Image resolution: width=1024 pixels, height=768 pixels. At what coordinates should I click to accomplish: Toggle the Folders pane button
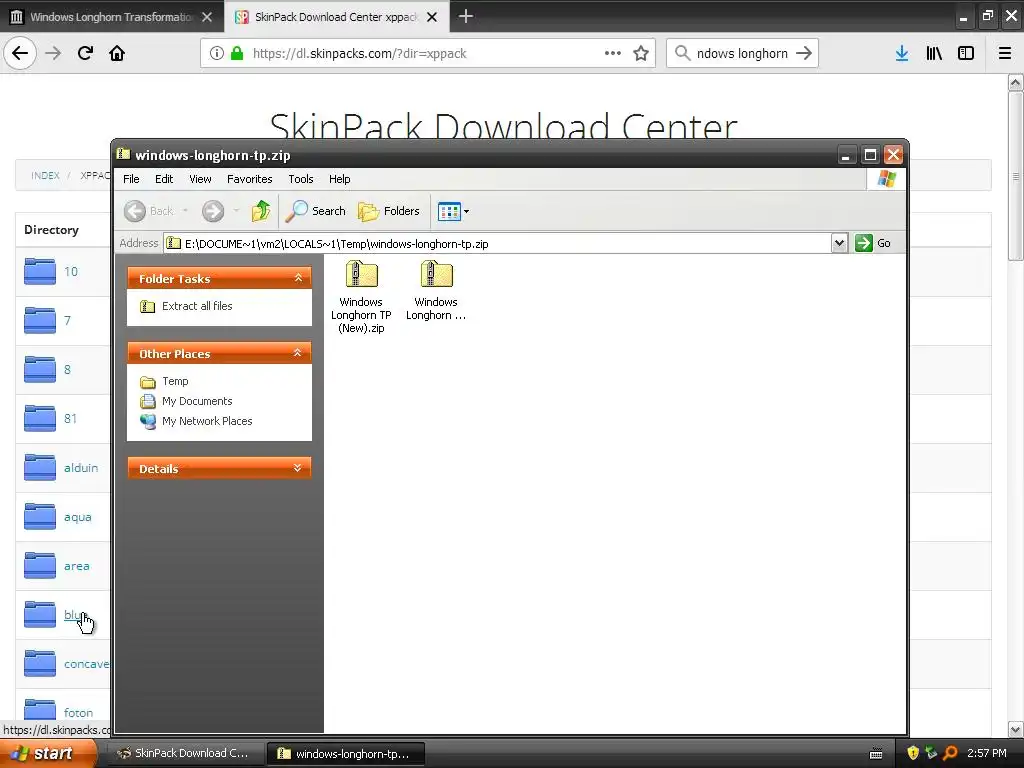389,211
